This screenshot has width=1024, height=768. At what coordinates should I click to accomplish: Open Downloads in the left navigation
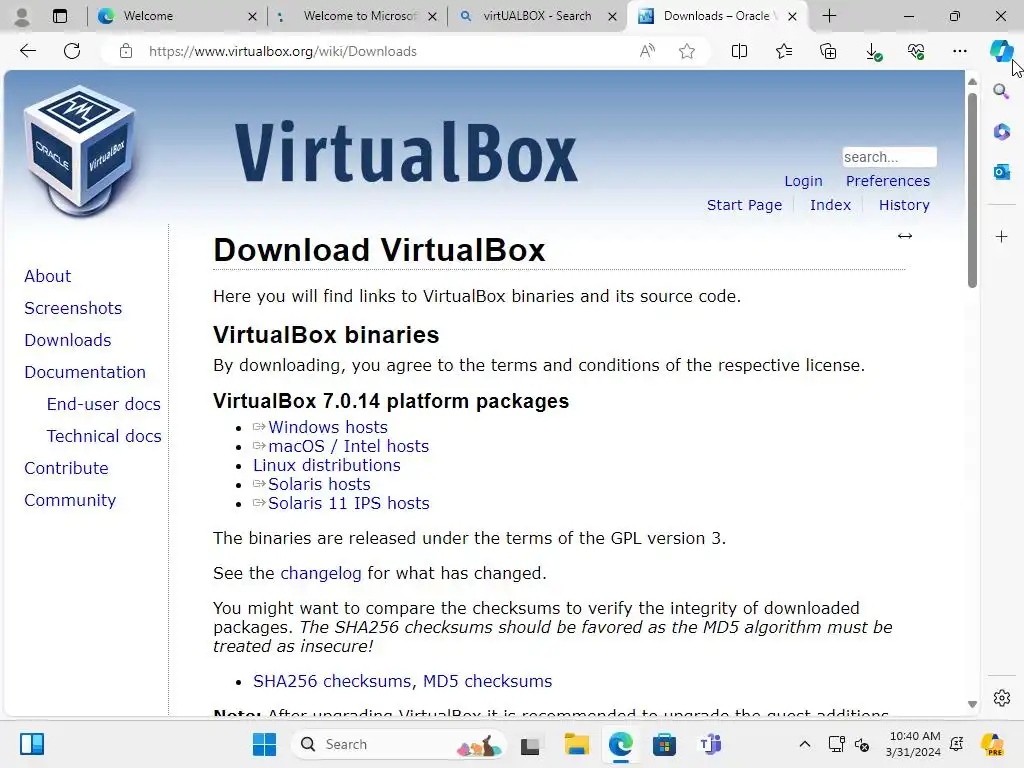(68, 340)
